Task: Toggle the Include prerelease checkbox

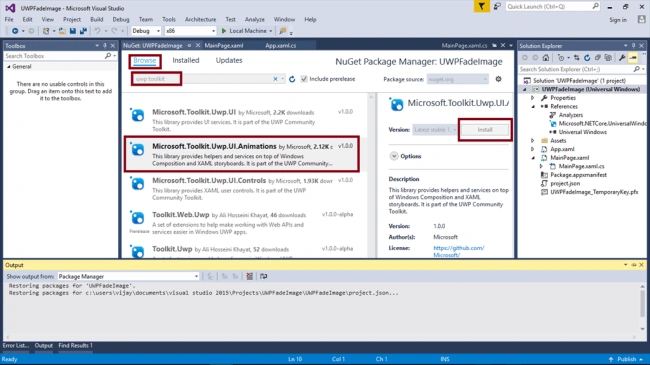Action: click(304, 79)
